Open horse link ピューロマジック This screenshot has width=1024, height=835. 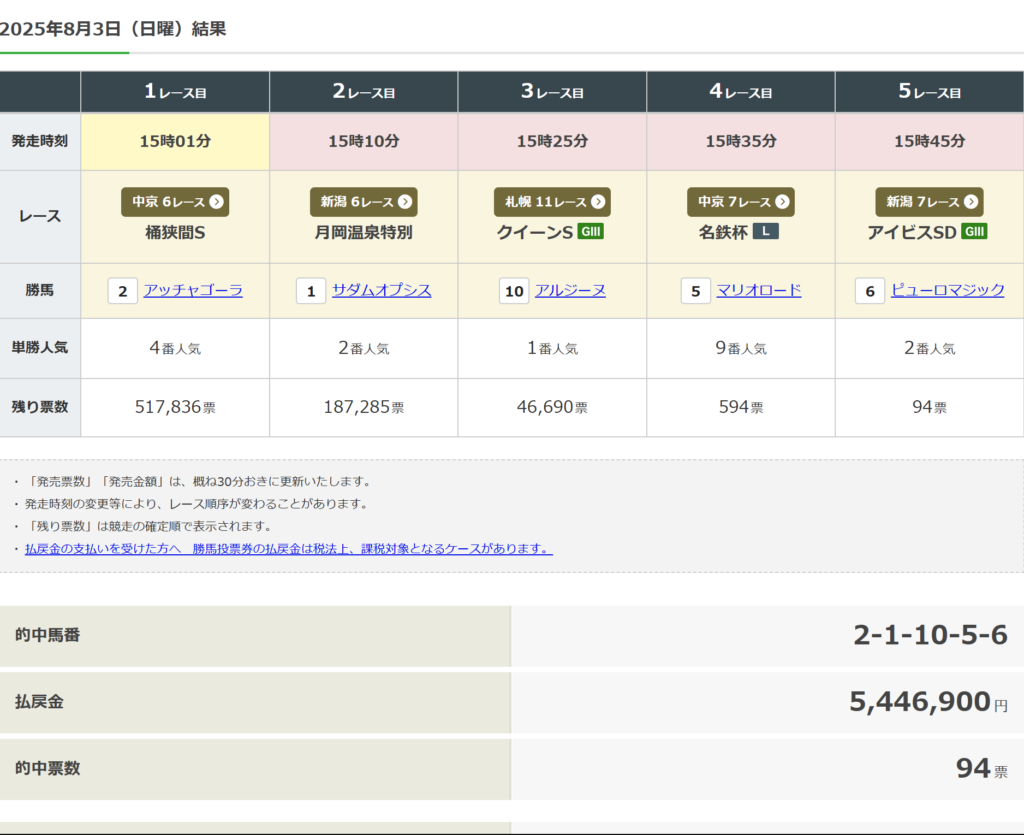(948, 290)
